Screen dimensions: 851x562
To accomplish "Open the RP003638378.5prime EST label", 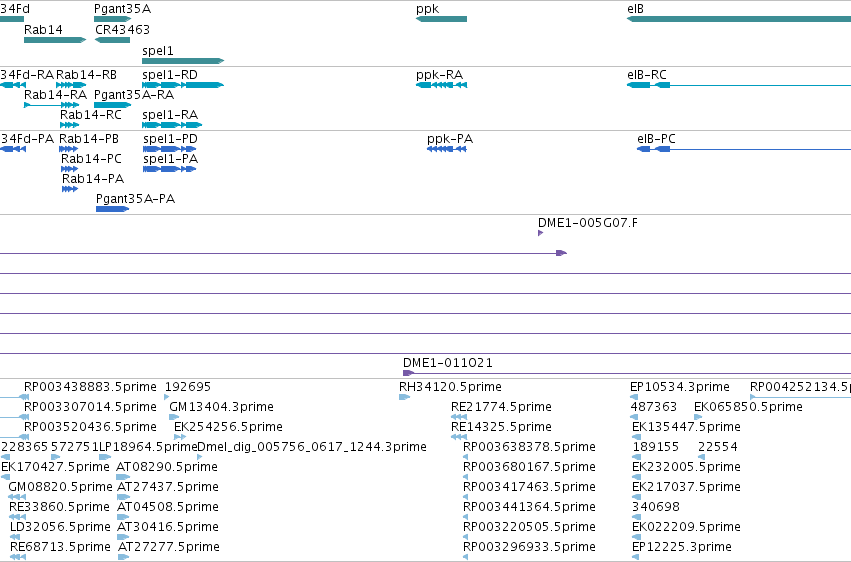I will click(x=529, y=447).
